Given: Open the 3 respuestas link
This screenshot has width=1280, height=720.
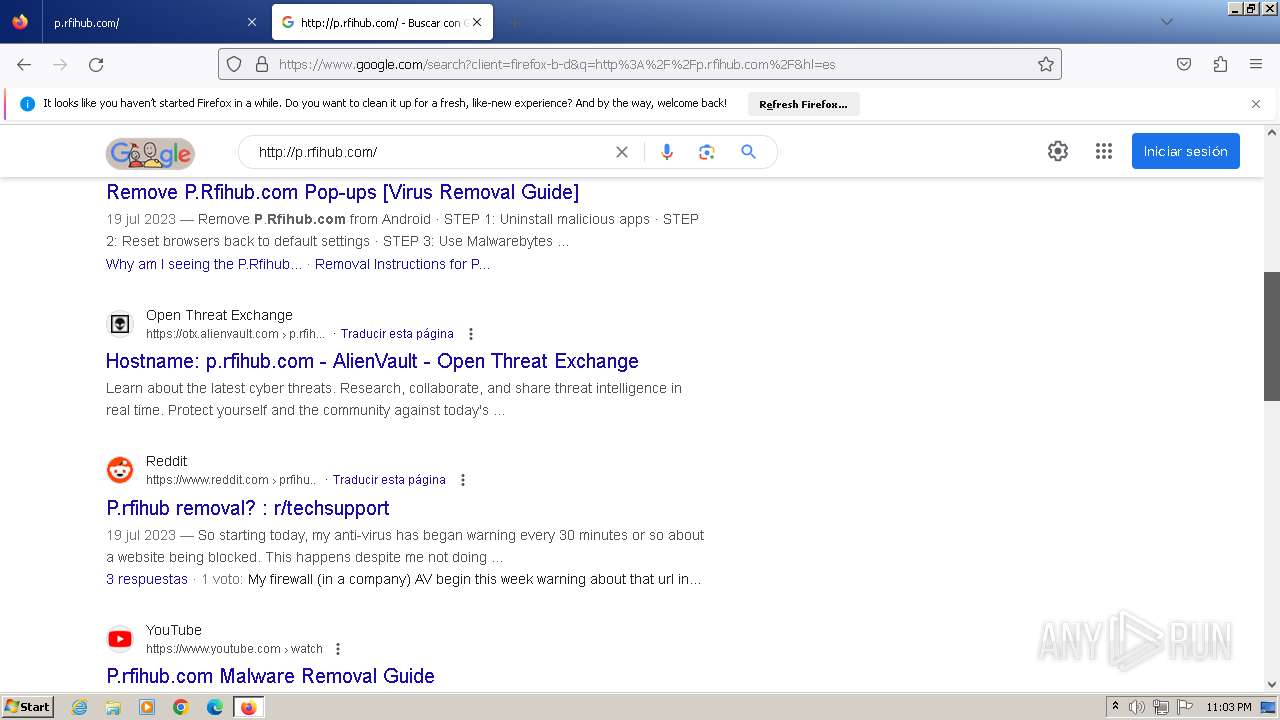Looking at the screenshot, I should point(147,579).
